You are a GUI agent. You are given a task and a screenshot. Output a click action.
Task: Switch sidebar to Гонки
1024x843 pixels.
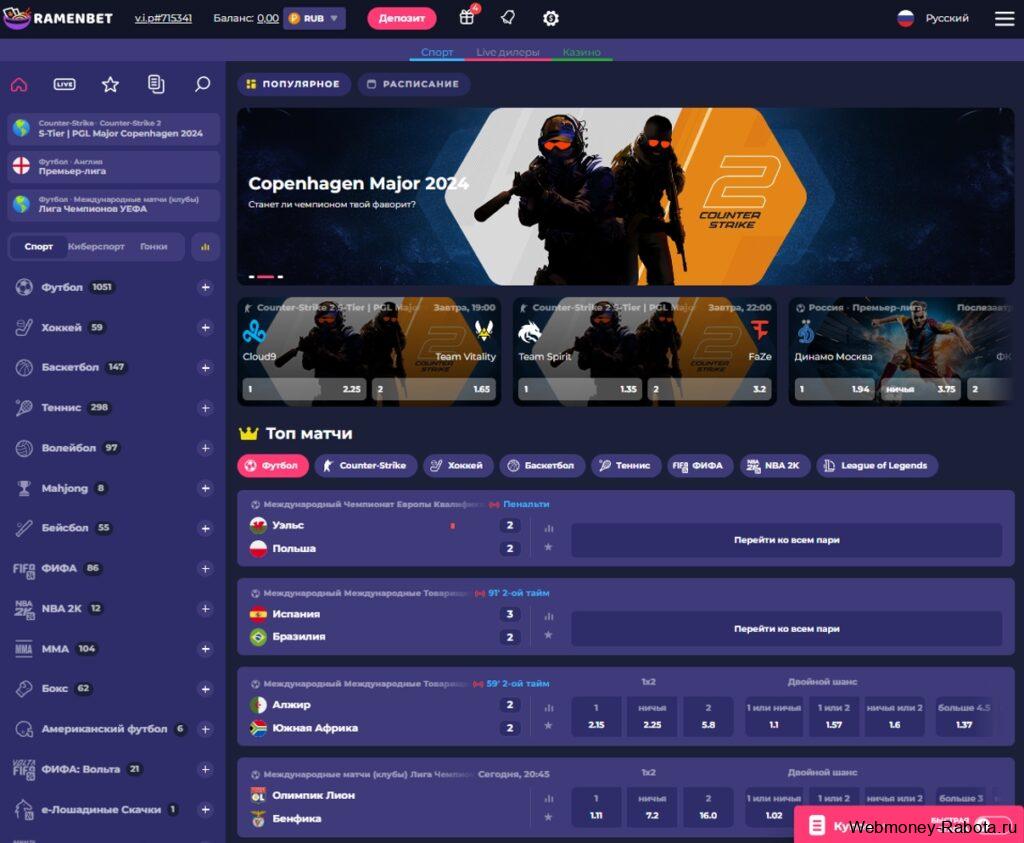(x=153, y=247)
